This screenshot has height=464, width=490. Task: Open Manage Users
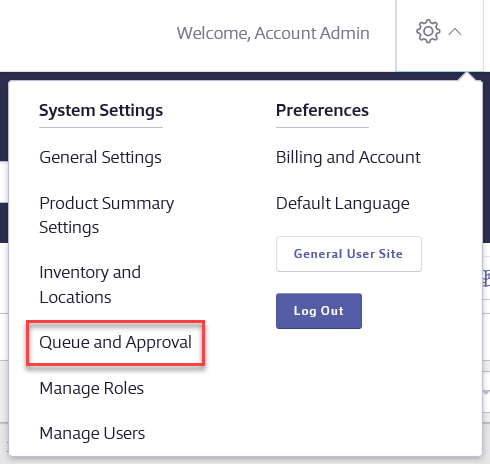coord(92,434)
